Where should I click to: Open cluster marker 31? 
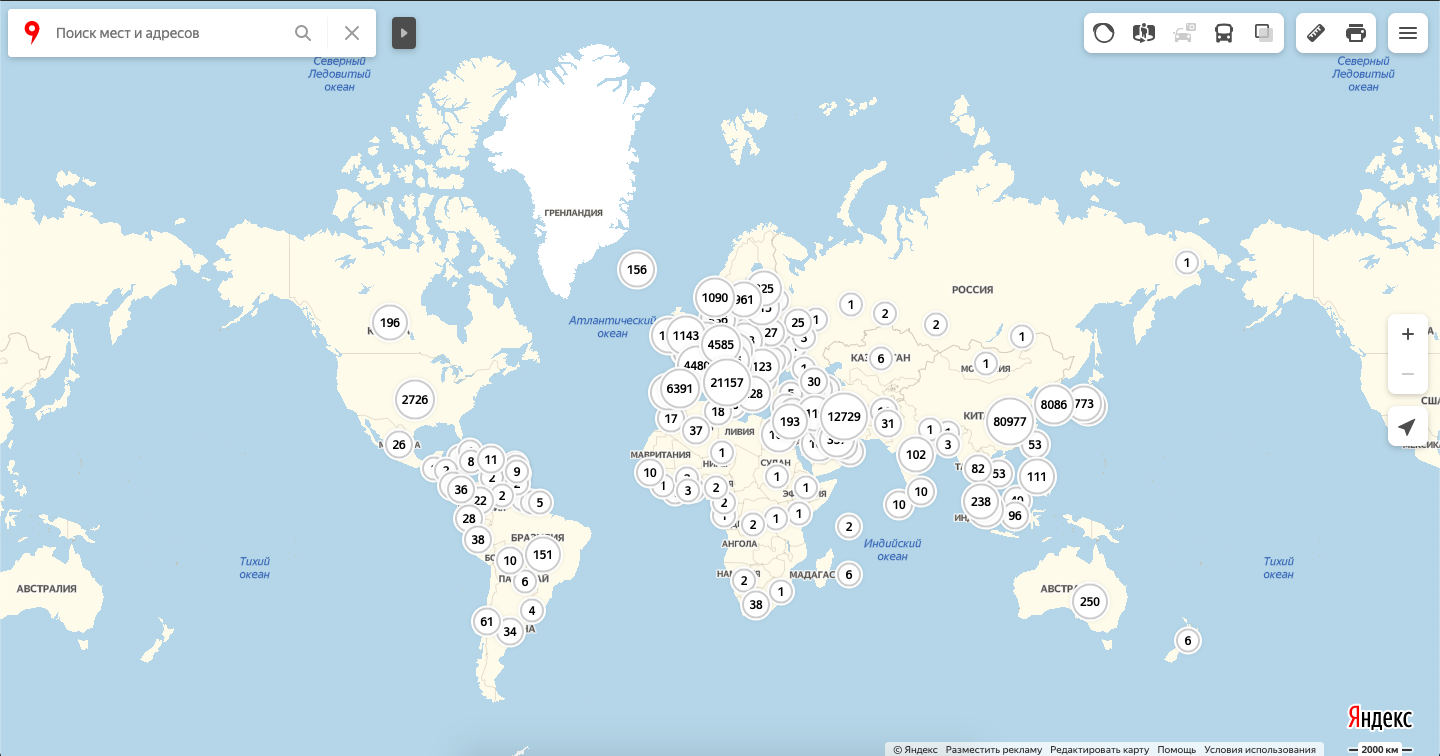pos(887,424)
